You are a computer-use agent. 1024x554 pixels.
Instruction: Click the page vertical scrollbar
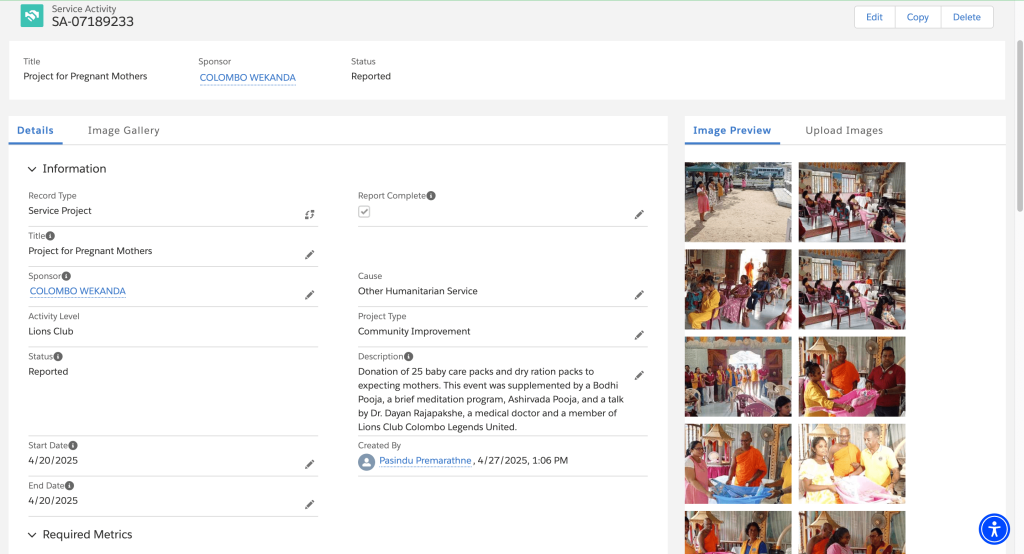pos(1019,124)
